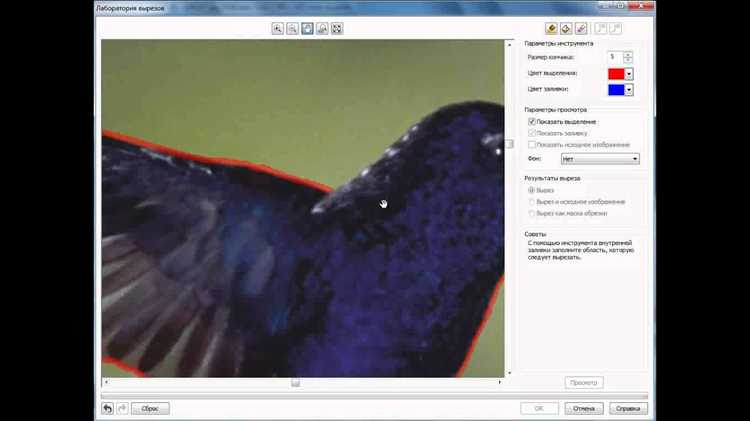Image resolution: width=750 pixels, height=421 pixels.
Task: Select the Eraser tool
Action: pos(581,29)
